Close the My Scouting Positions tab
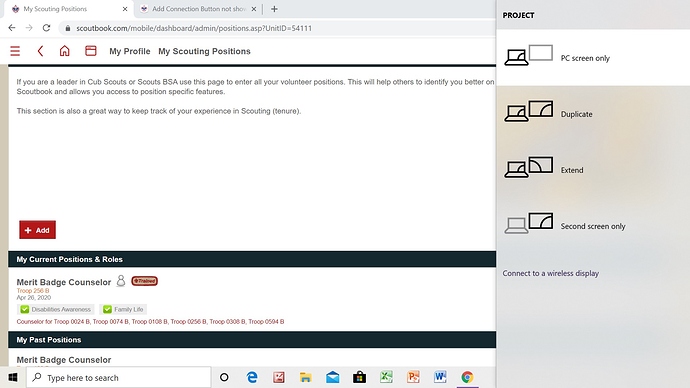The height and width of the screenshot is (388, 690). tap(125, 9)
